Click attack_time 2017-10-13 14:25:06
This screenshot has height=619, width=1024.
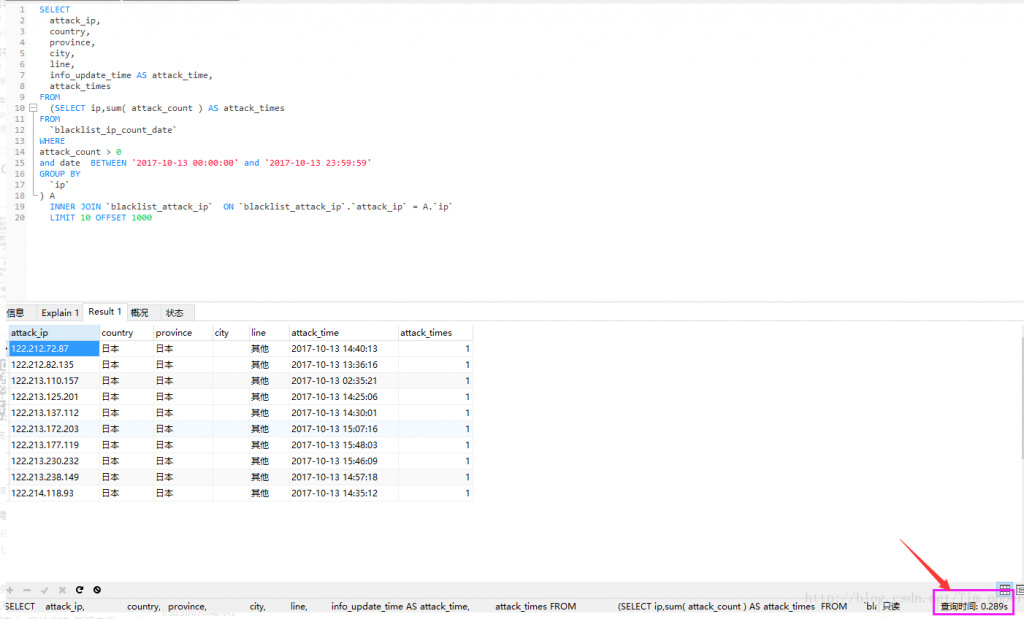tap(344, 396)
